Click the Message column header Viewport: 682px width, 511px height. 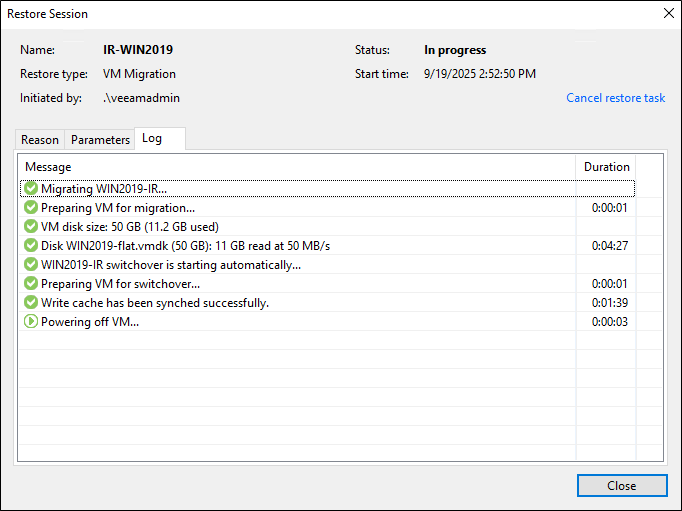coord(48,167)
